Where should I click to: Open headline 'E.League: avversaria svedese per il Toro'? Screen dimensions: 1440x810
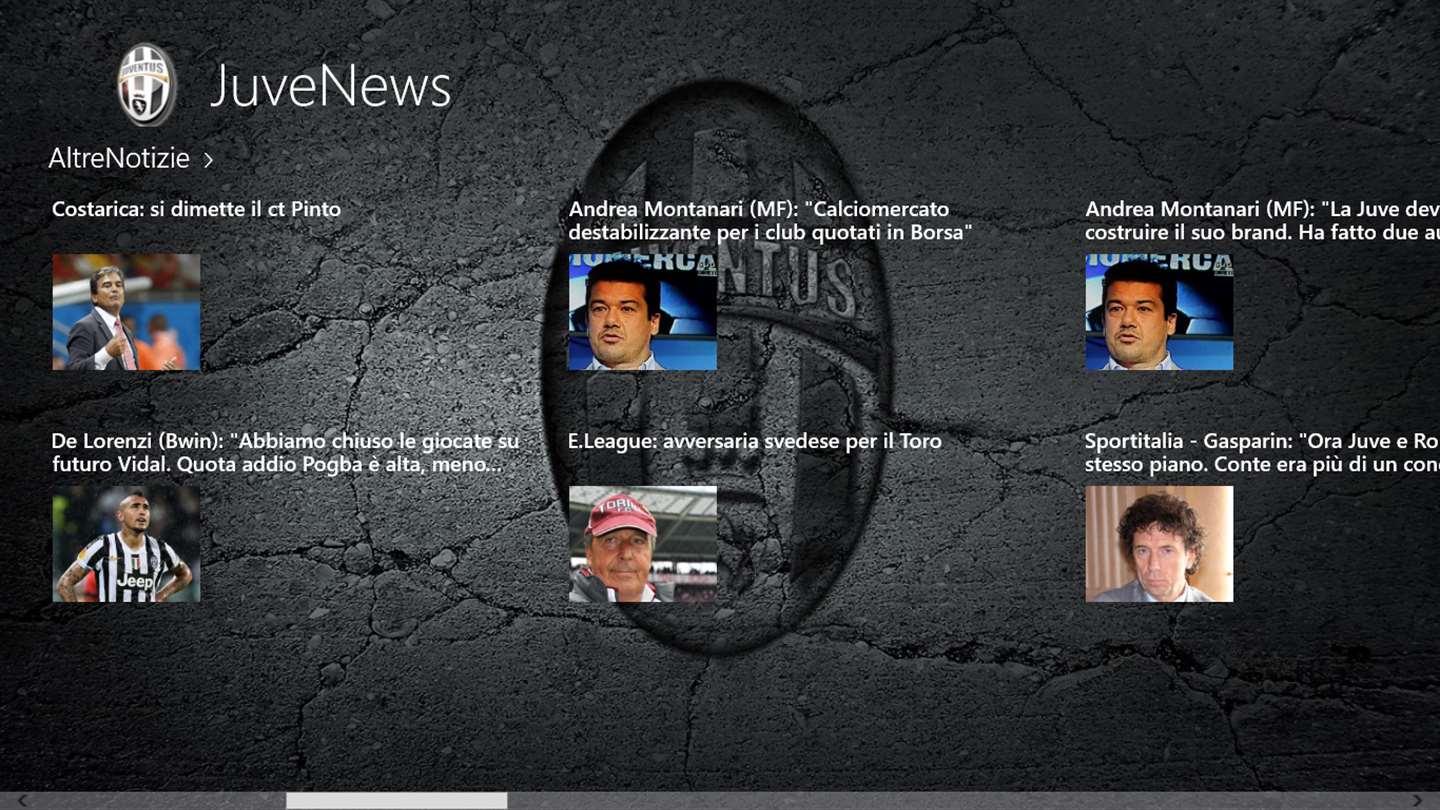755,441
